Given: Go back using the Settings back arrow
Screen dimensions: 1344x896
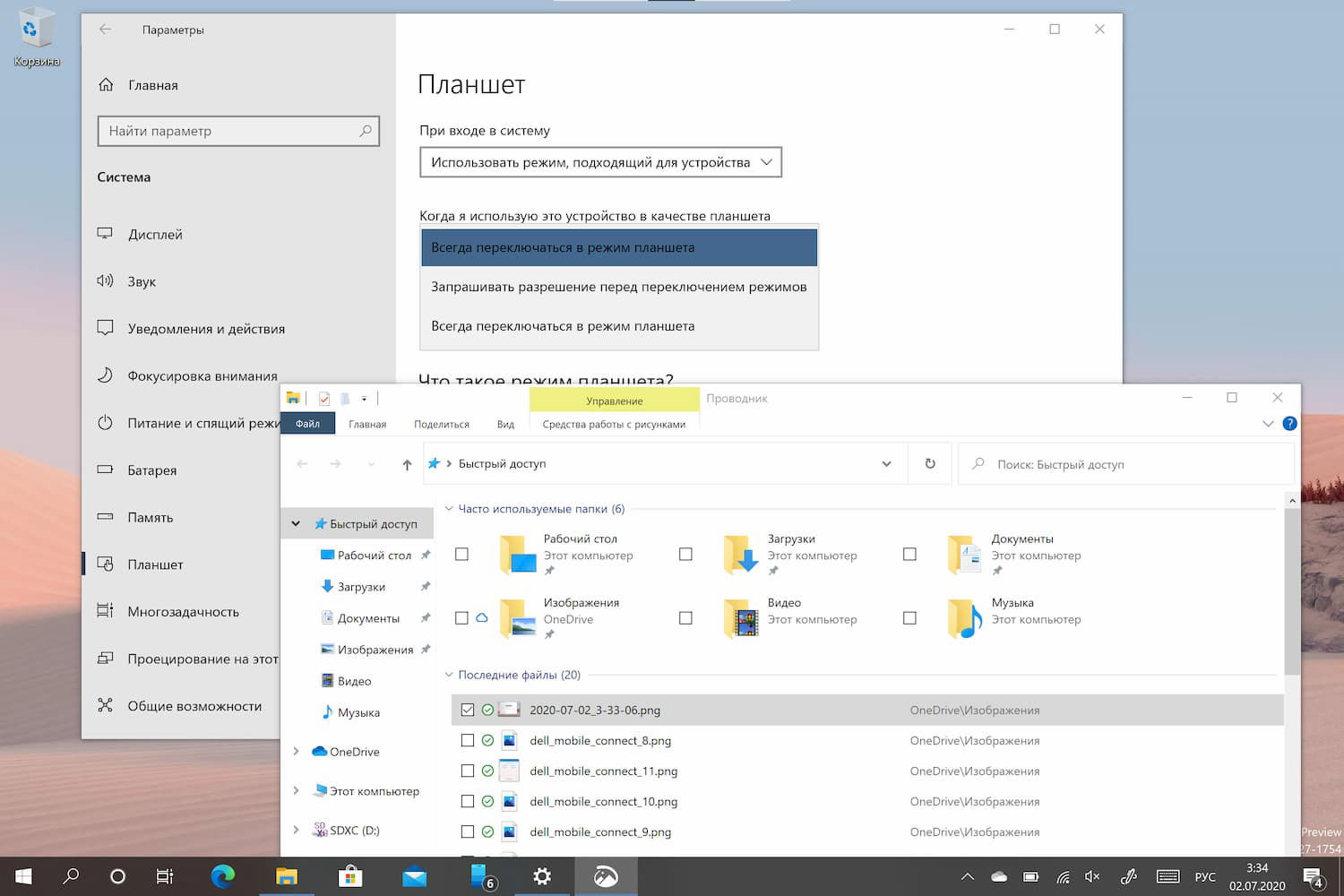Looking at the screenshot, I should (105, 30).
